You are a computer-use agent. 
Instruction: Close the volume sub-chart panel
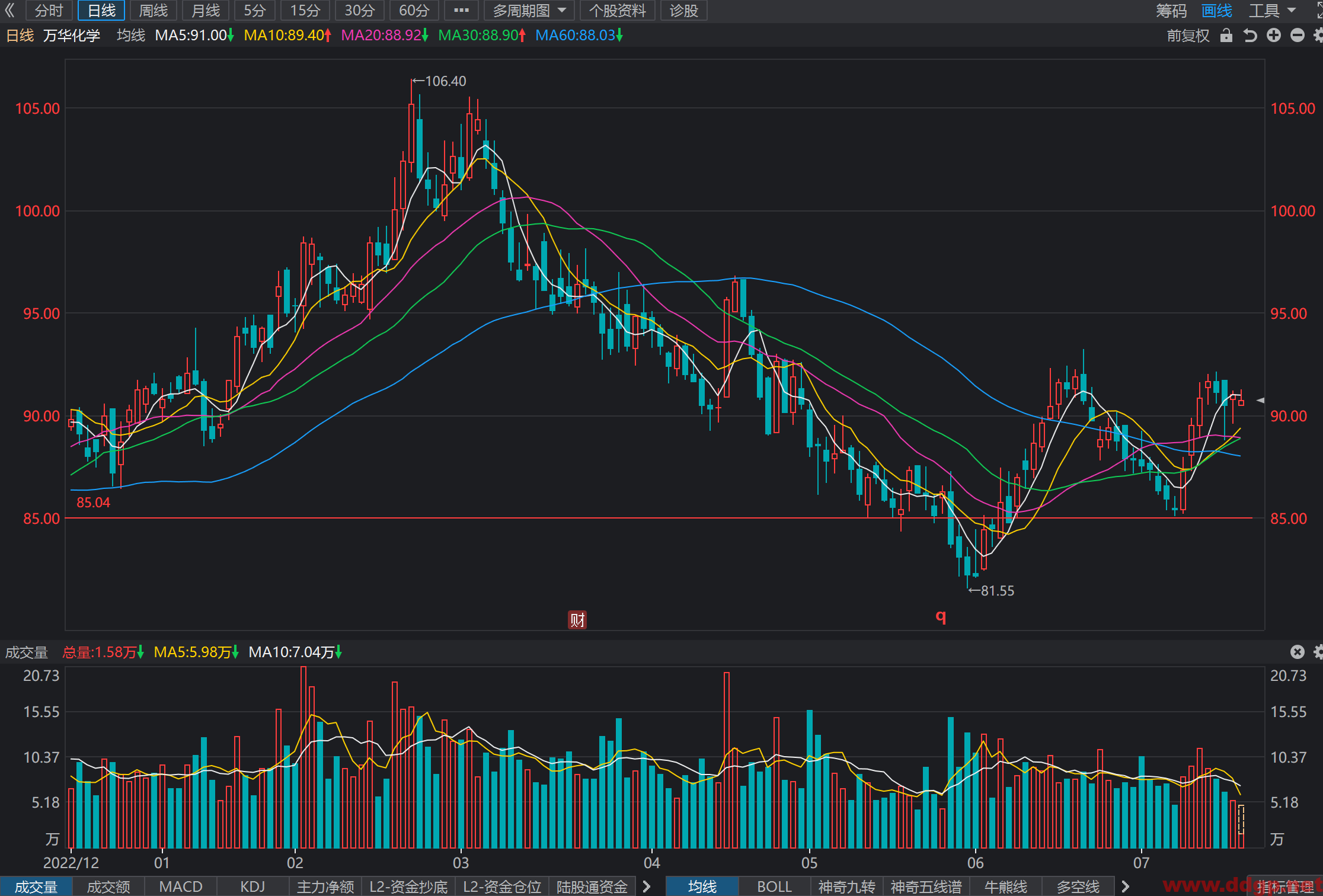click(x=1298, y=652)
